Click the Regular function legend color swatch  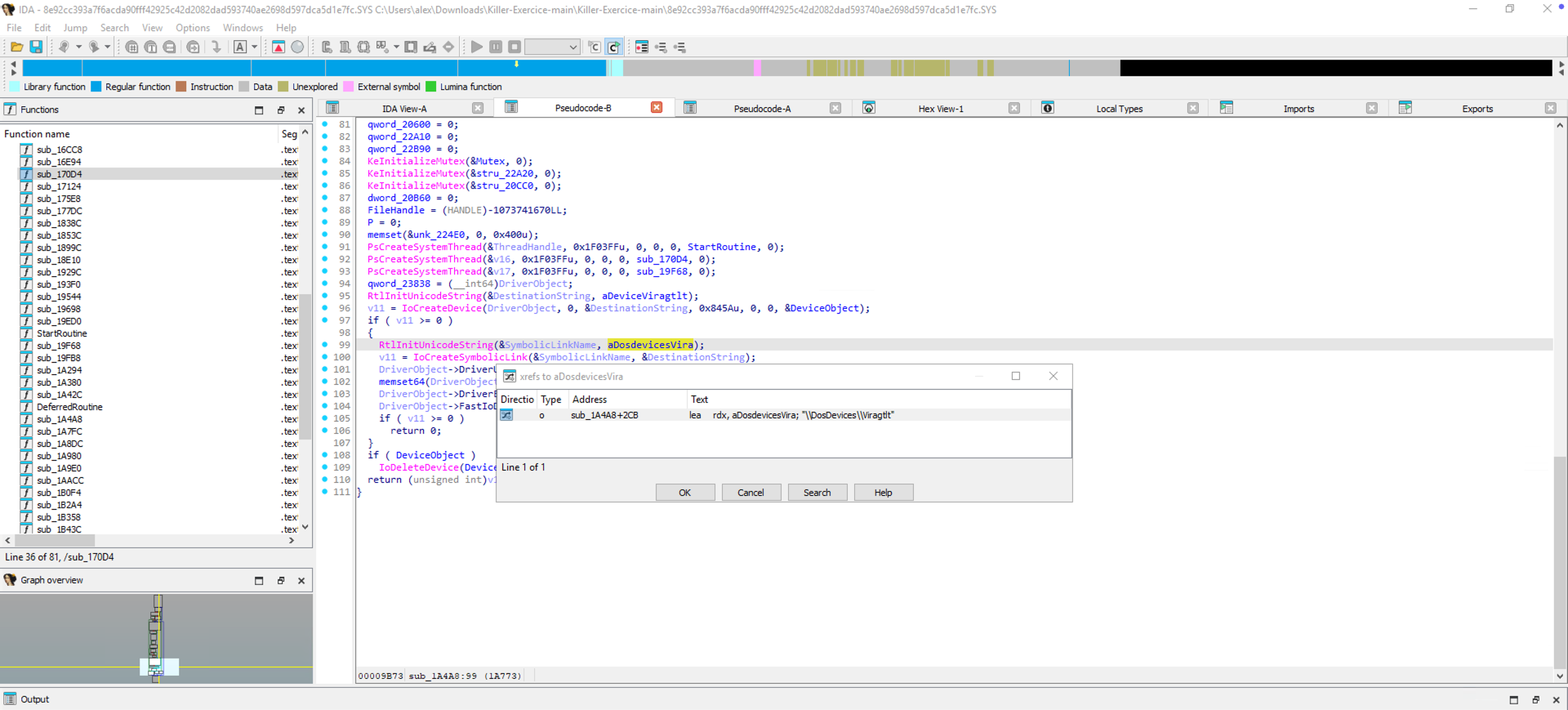point(96,87)
